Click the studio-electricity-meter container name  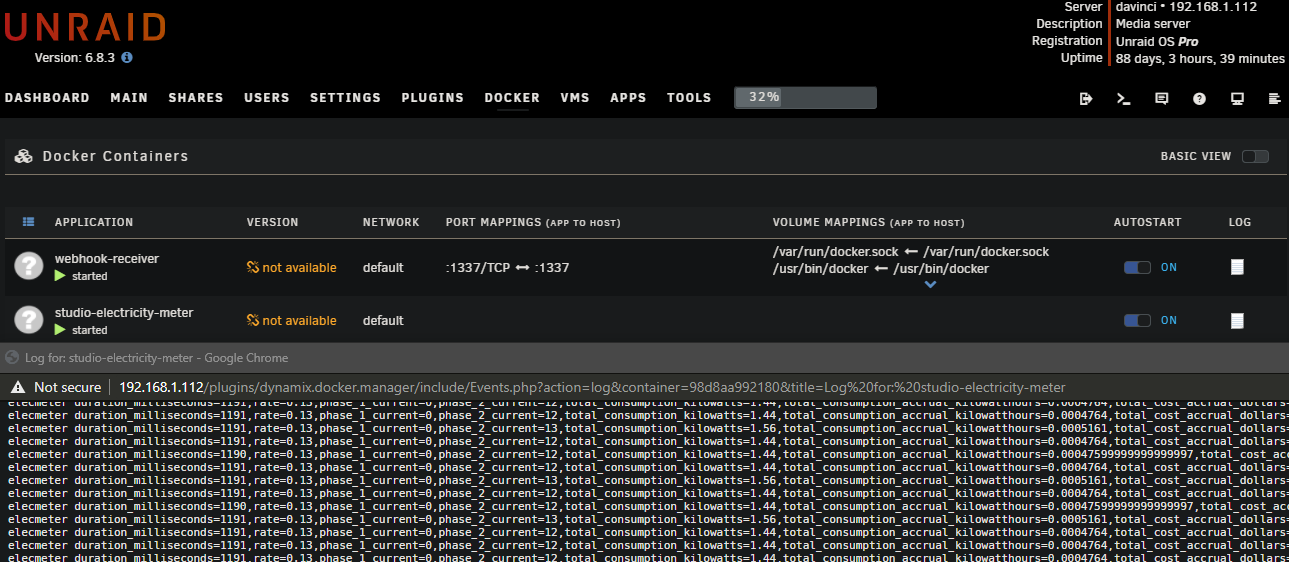click(x=124, y=312)
